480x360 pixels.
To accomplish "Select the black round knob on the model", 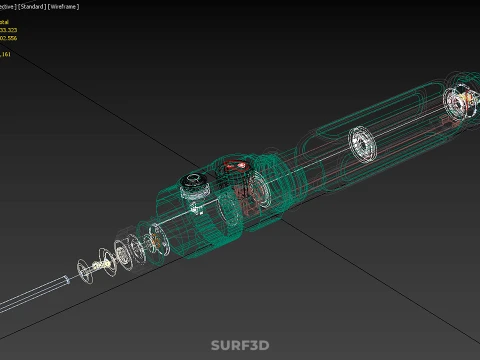I will 194,182.
